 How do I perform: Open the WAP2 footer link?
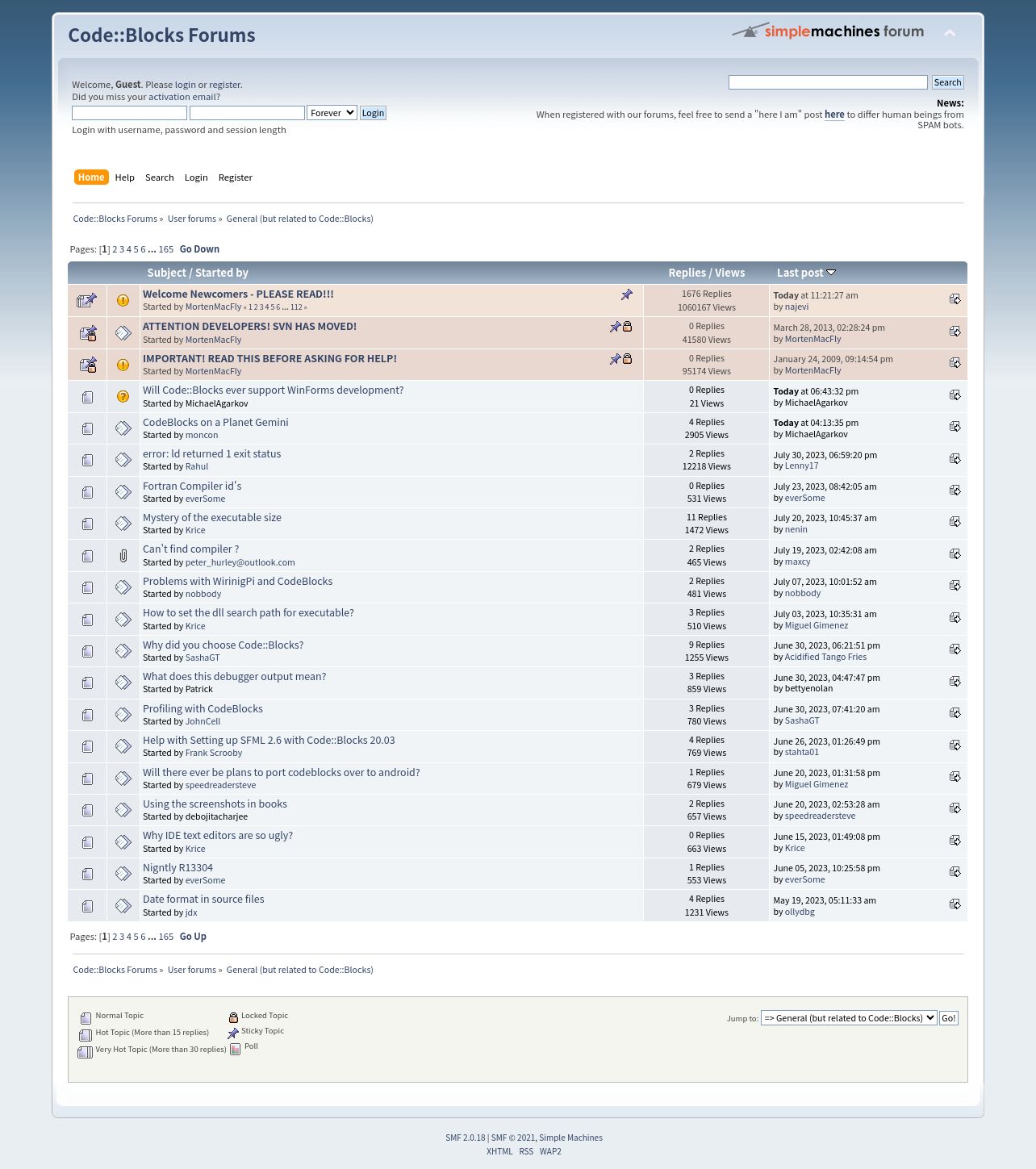point(550,1151)
